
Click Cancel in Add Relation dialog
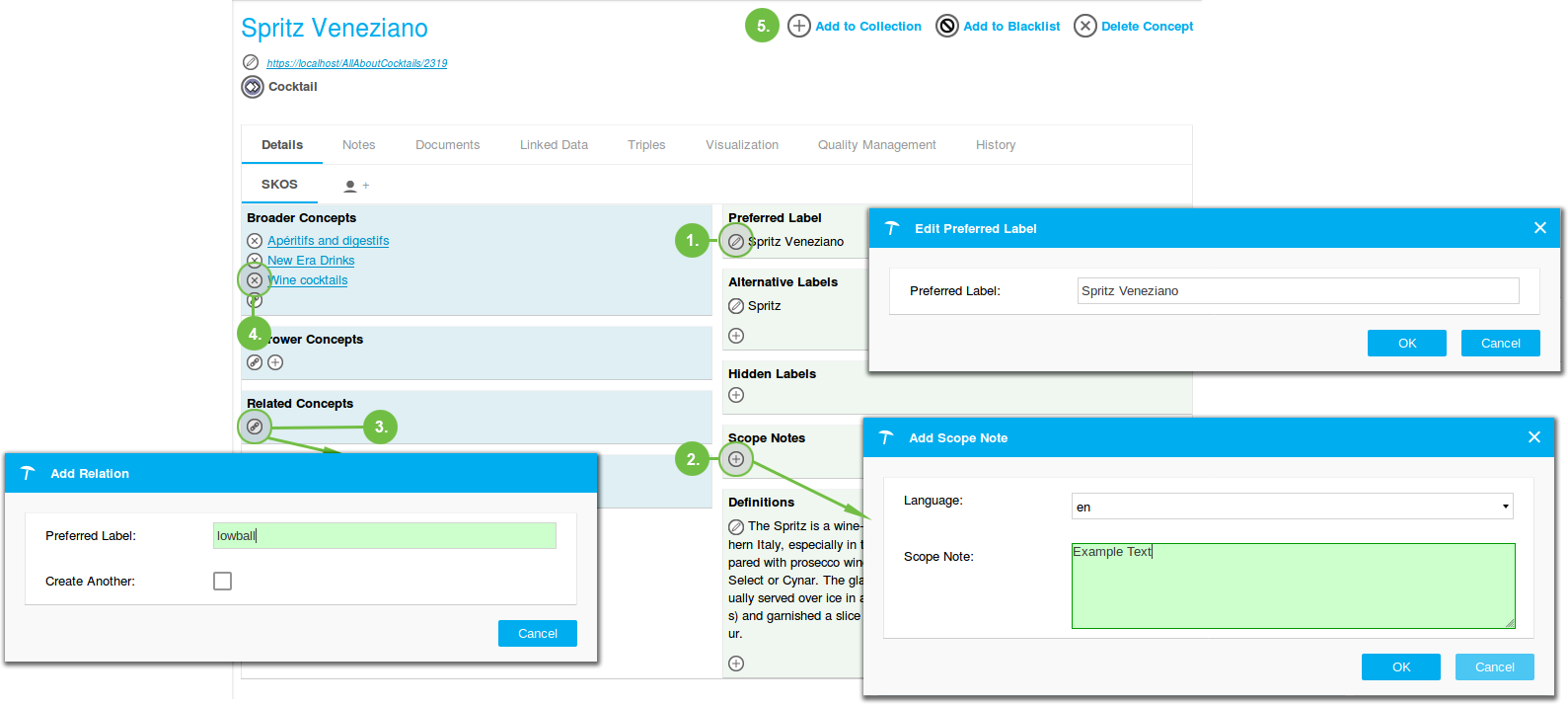point(538,633)
